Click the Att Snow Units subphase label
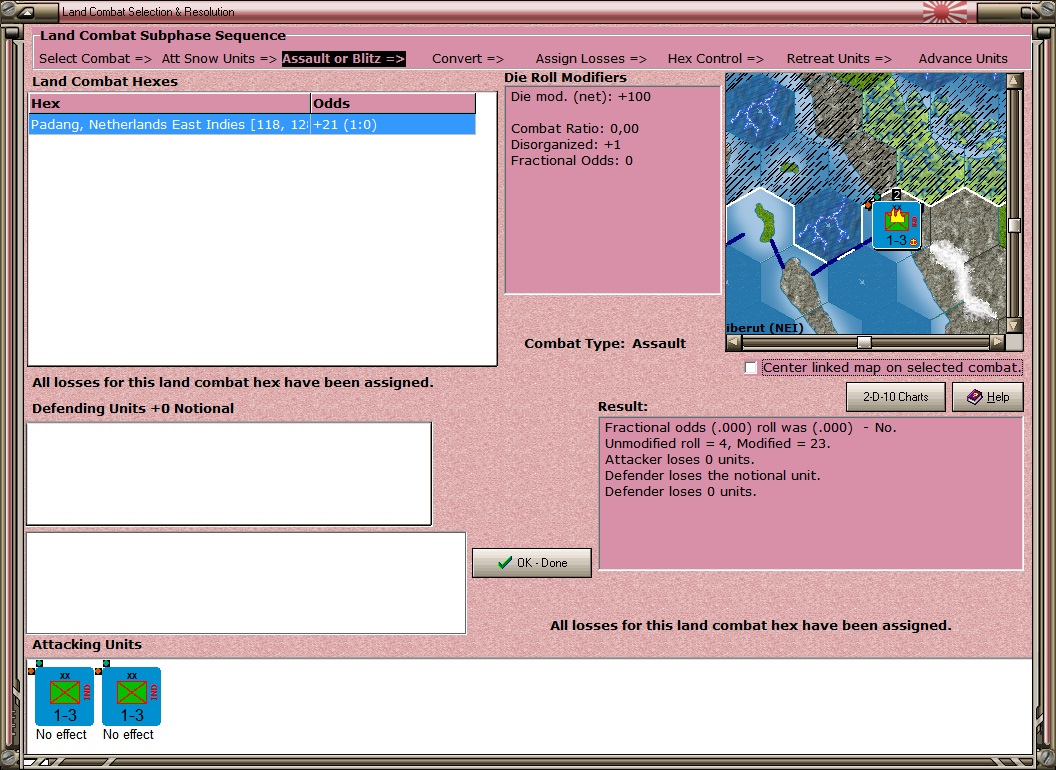Viewport: 1056px width, 770px height. point(219,59)
